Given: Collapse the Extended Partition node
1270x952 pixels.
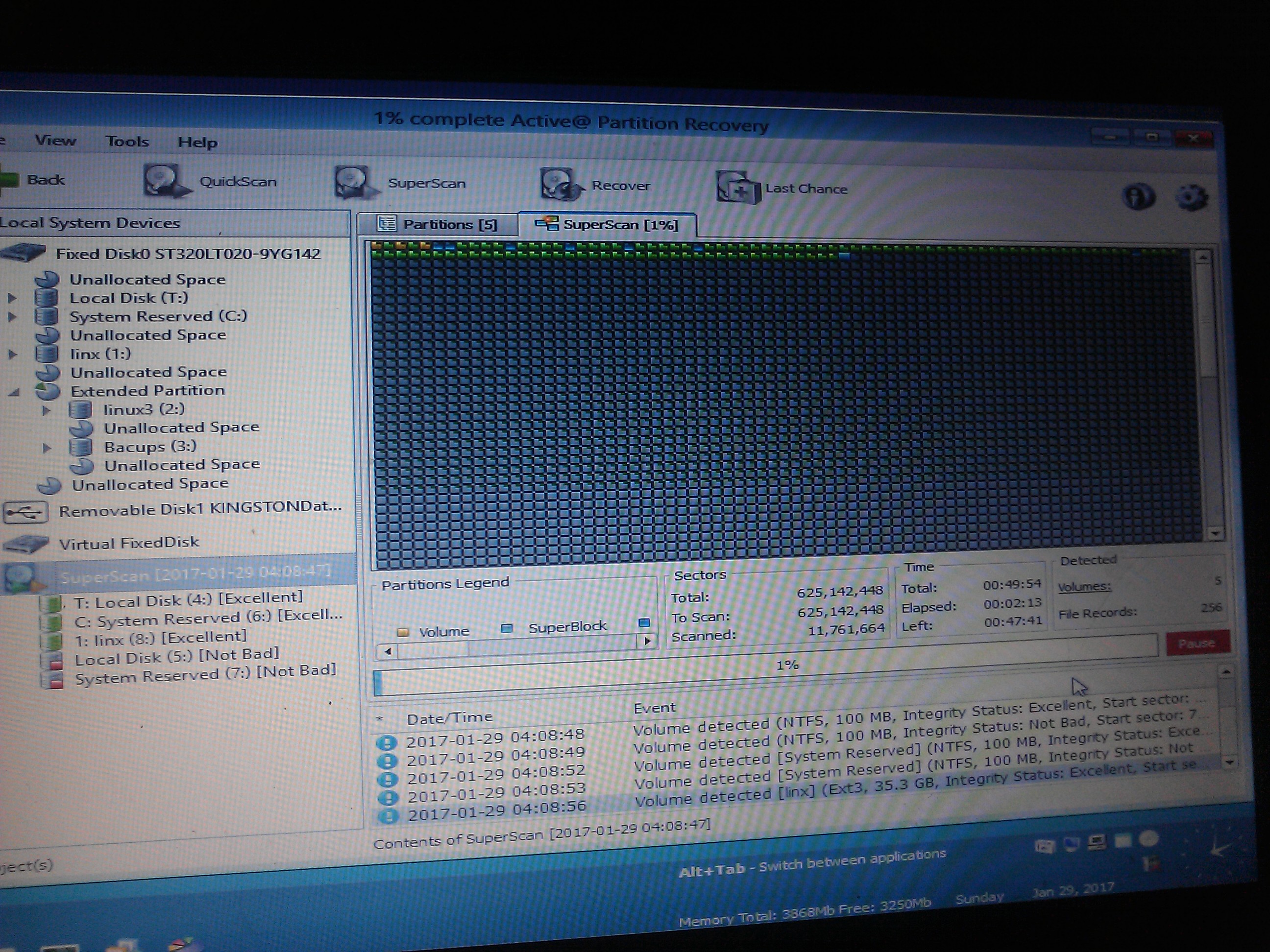Looking at the screenshot, I should (x=14, y=392).
